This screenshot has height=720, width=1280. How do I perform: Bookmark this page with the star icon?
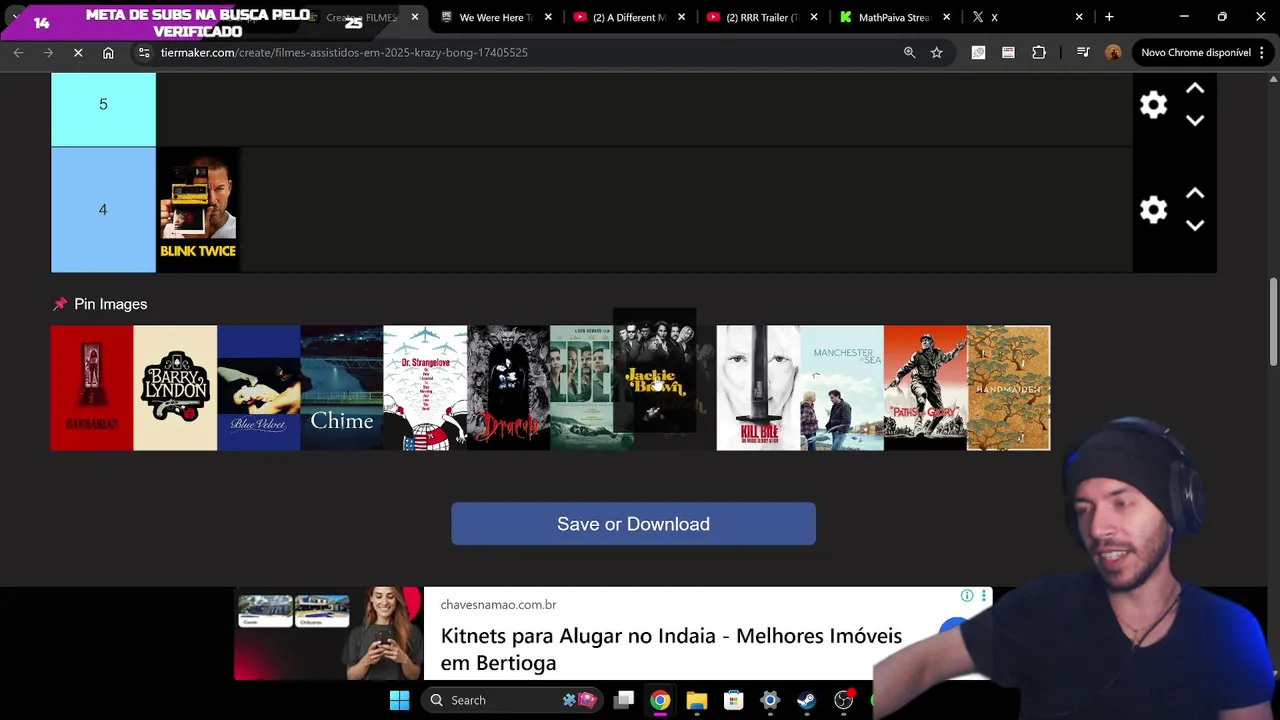tap(936, 52)
